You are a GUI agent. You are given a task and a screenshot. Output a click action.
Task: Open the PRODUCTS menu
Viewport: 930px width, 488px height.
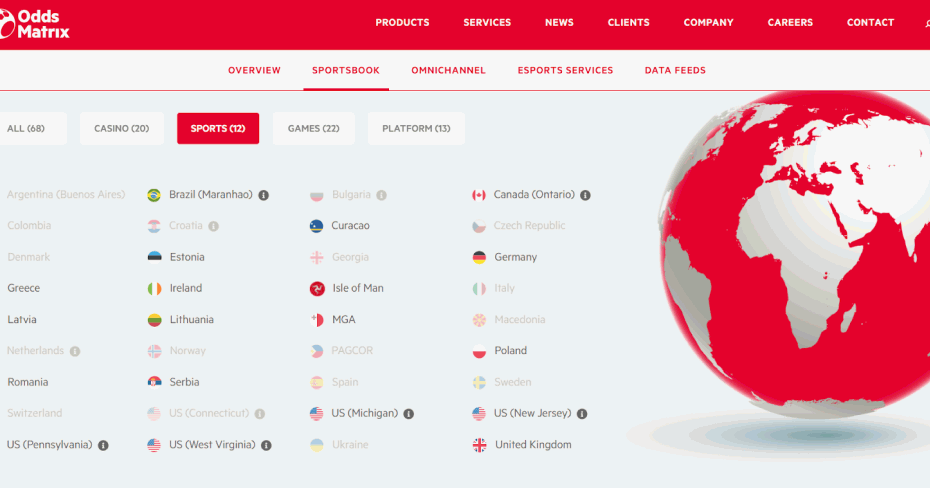pyautogui.click(x=402, y=23)
